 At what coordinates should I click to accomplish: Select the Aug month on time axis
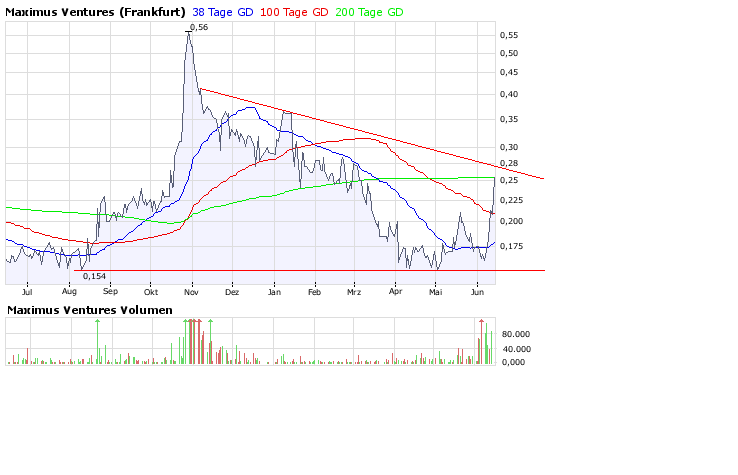[69, 293]
